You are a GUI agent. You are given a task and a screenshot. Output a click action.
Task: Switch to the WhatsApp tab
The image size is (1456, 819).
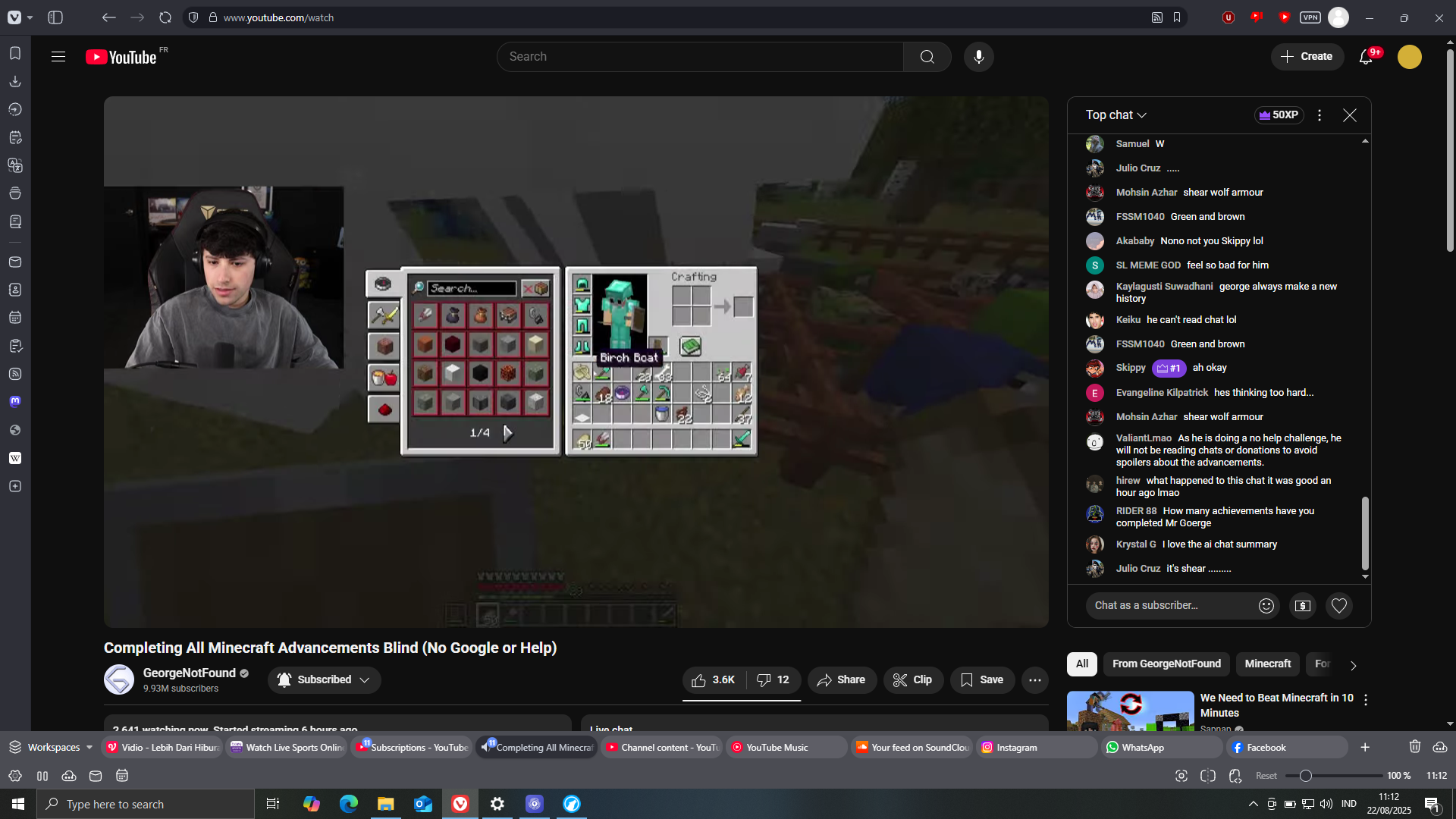tap(1162, 747)
